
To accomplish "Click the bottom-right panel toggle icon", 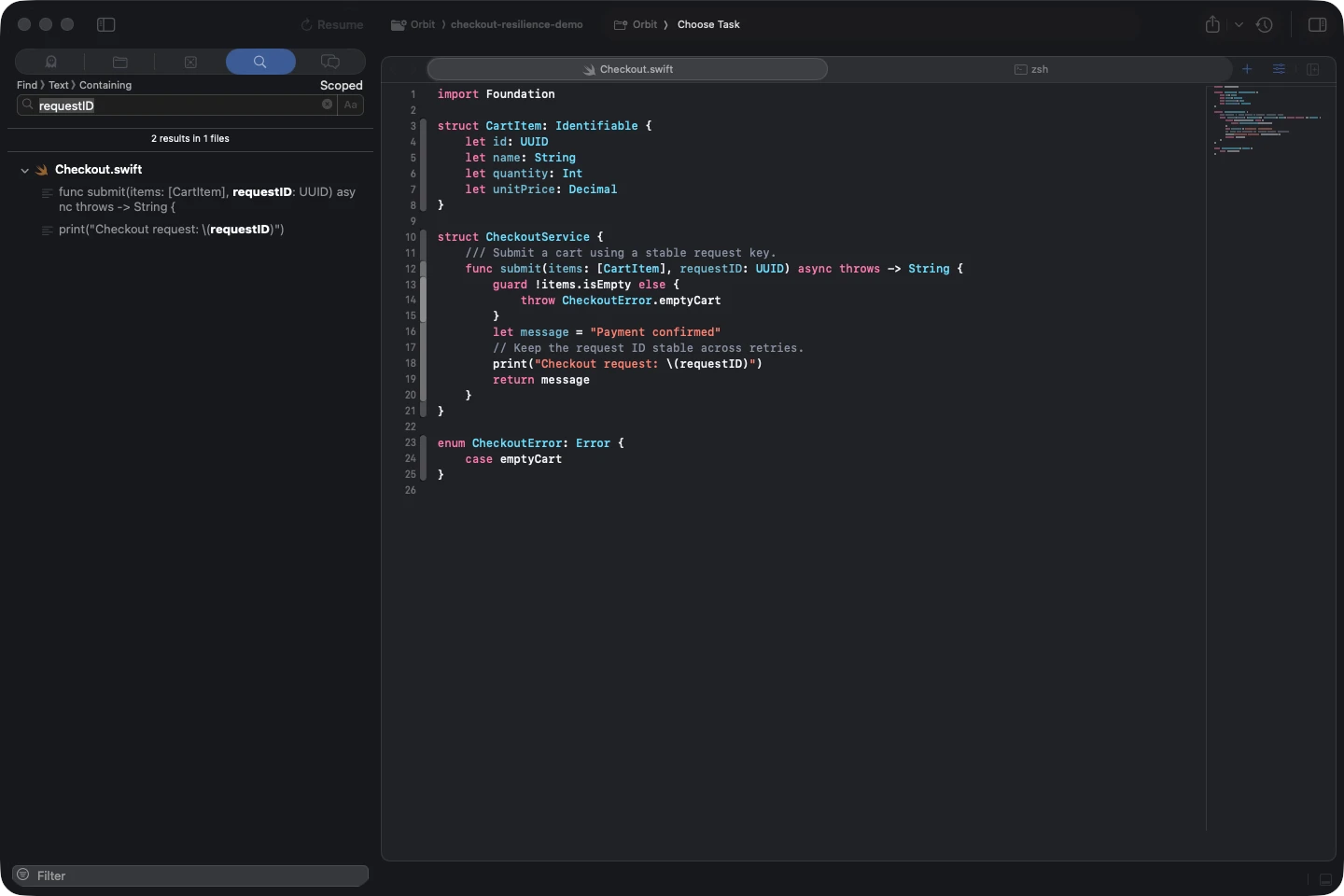I will (1325, 879).
